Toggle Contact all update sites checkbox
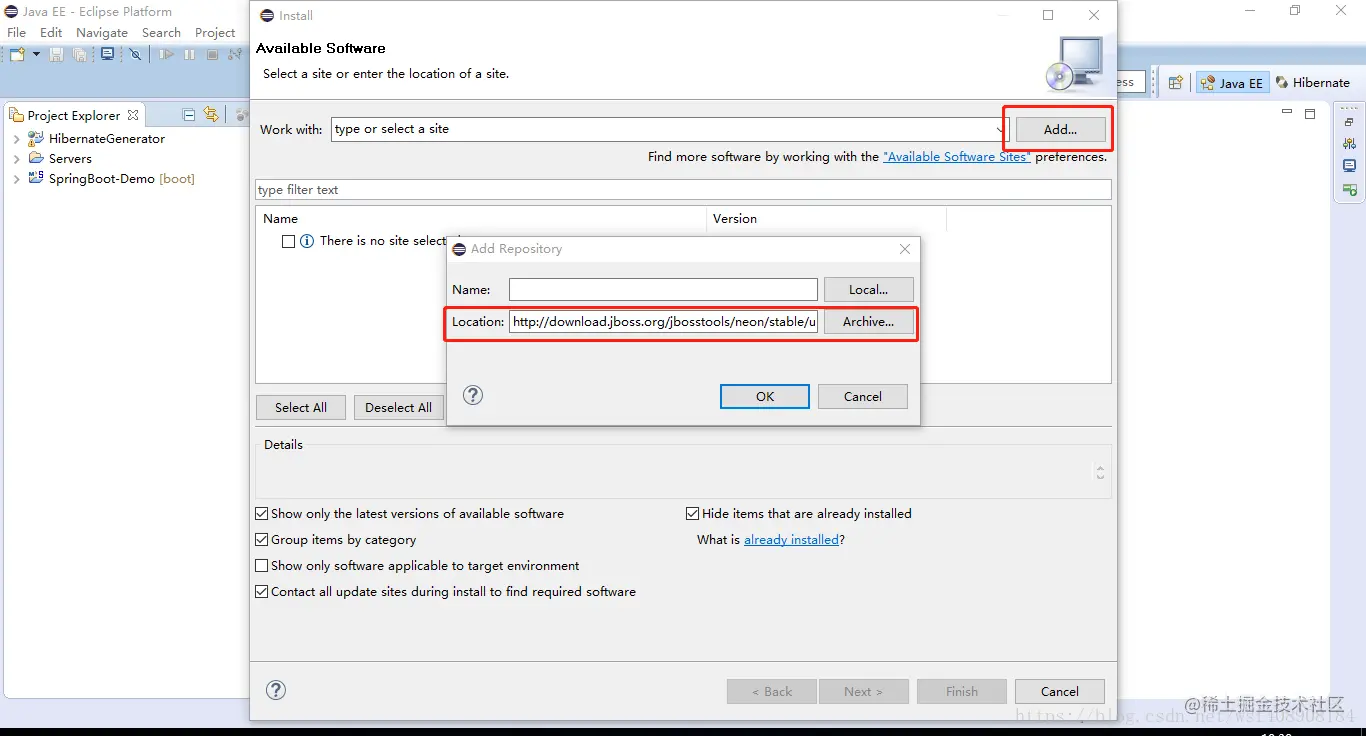 coord(262,592)
